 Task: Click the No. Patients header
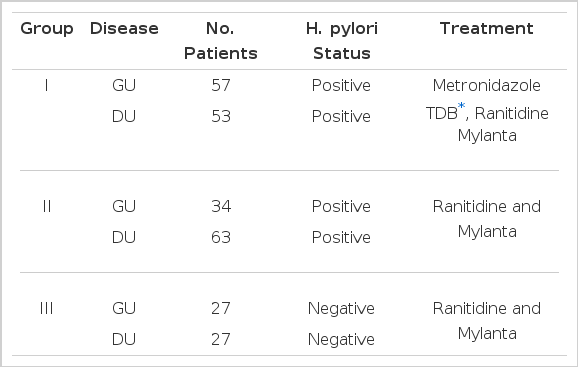(220, 41)
